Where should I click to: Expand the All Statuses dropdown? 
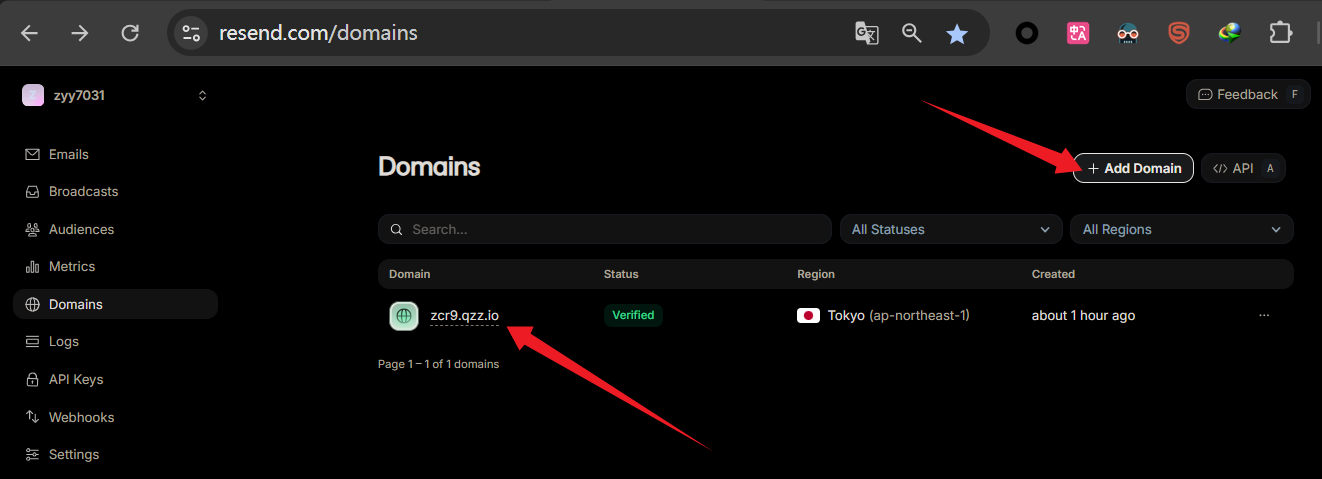[951, 229]
